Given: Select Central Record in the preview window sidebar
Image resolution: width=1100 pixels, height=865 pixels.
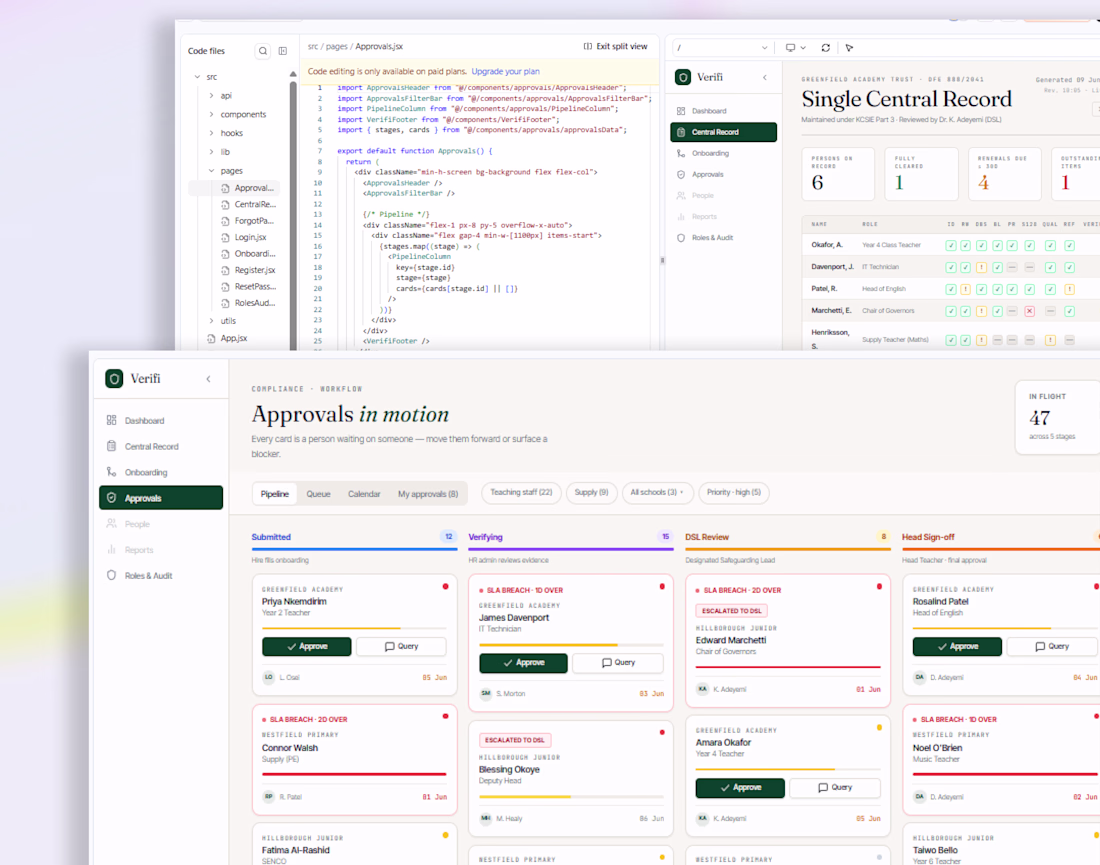Looking at the screenshot, I should (x=723, y=132).
